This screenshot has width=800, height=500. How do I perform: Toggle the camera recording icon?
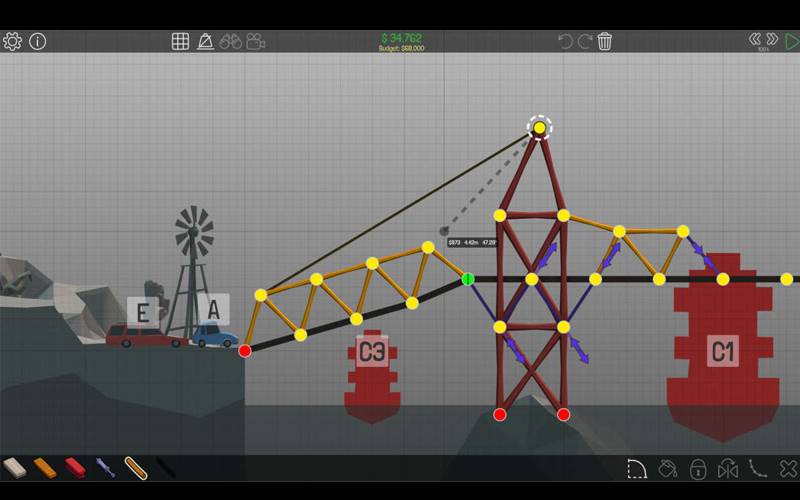point(256,41)
